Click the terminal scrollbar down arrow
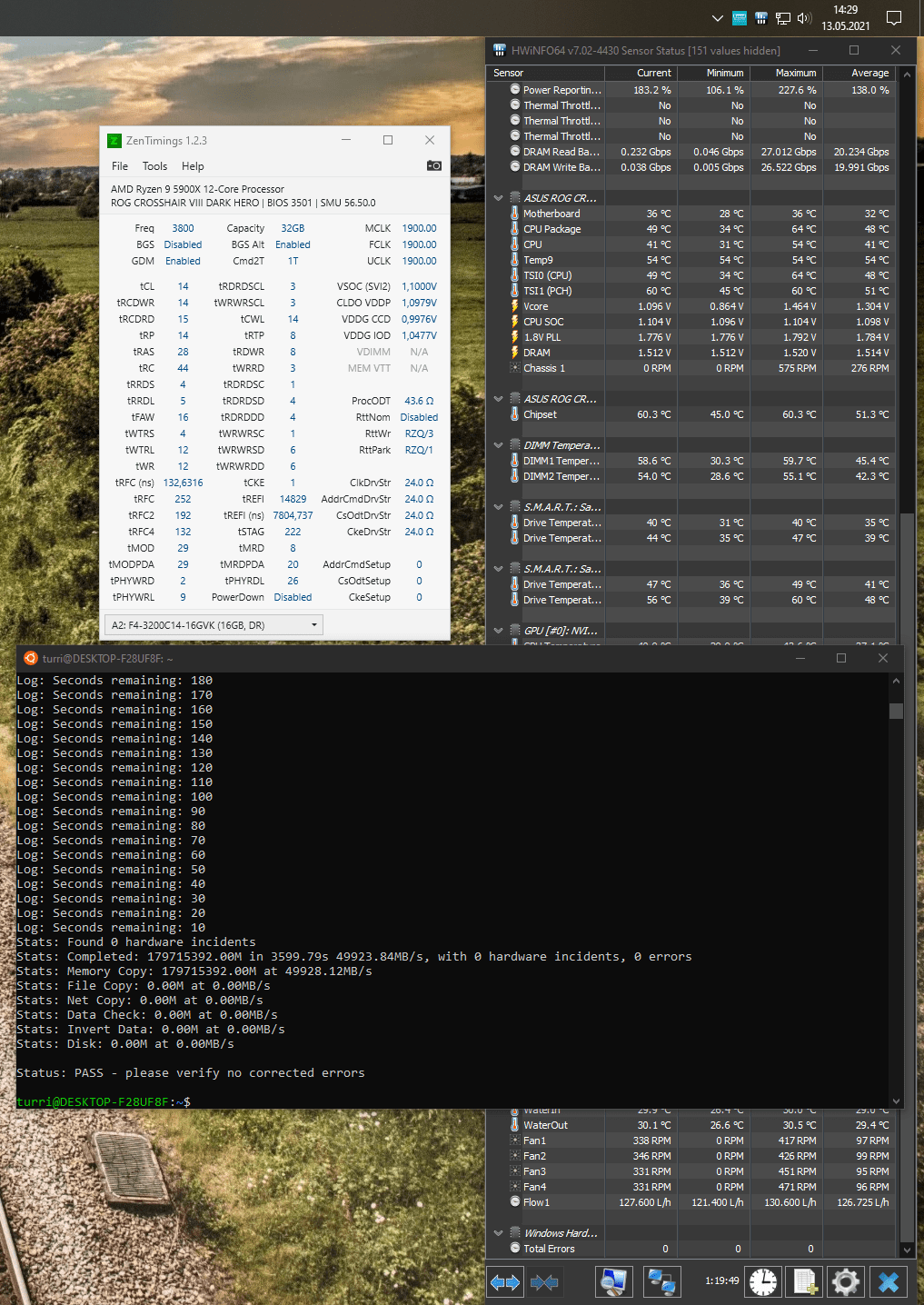The height and width of the screenshot is (1305, 924). click(897, 1101)
